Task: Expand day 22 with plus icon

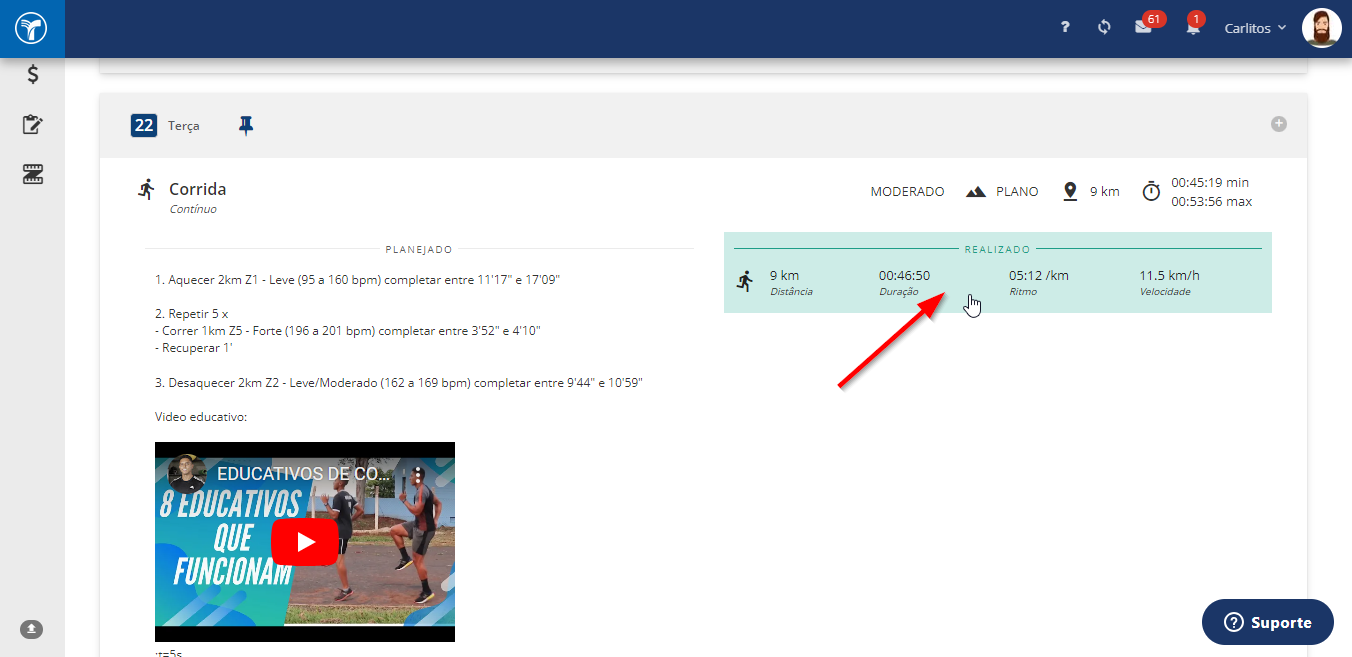Action: click(1279, 124)
